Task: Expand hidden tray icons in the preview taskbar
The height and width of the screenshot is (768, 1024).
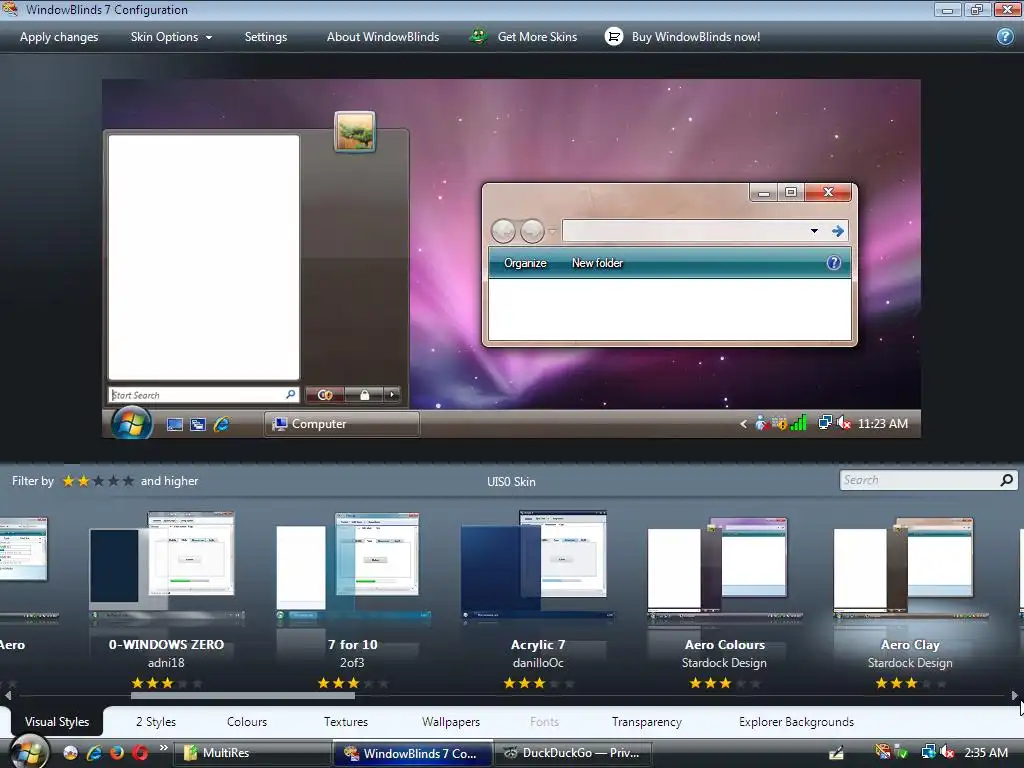Action: (x=743, y=424)
